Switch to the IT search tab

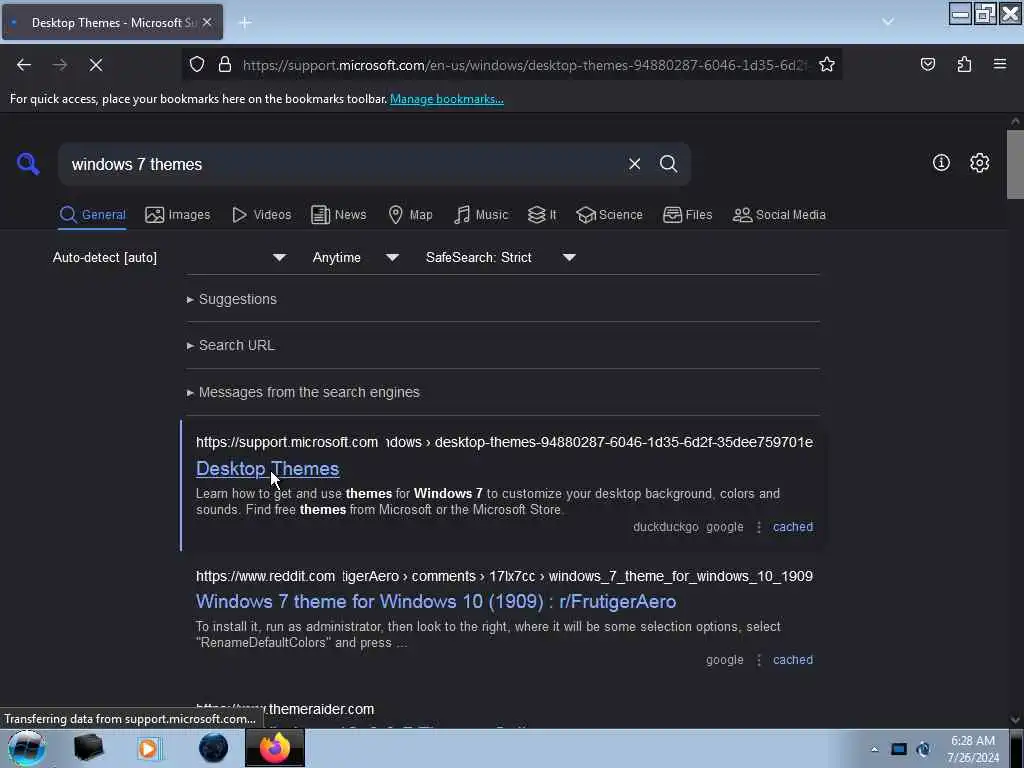click(542, 215)
